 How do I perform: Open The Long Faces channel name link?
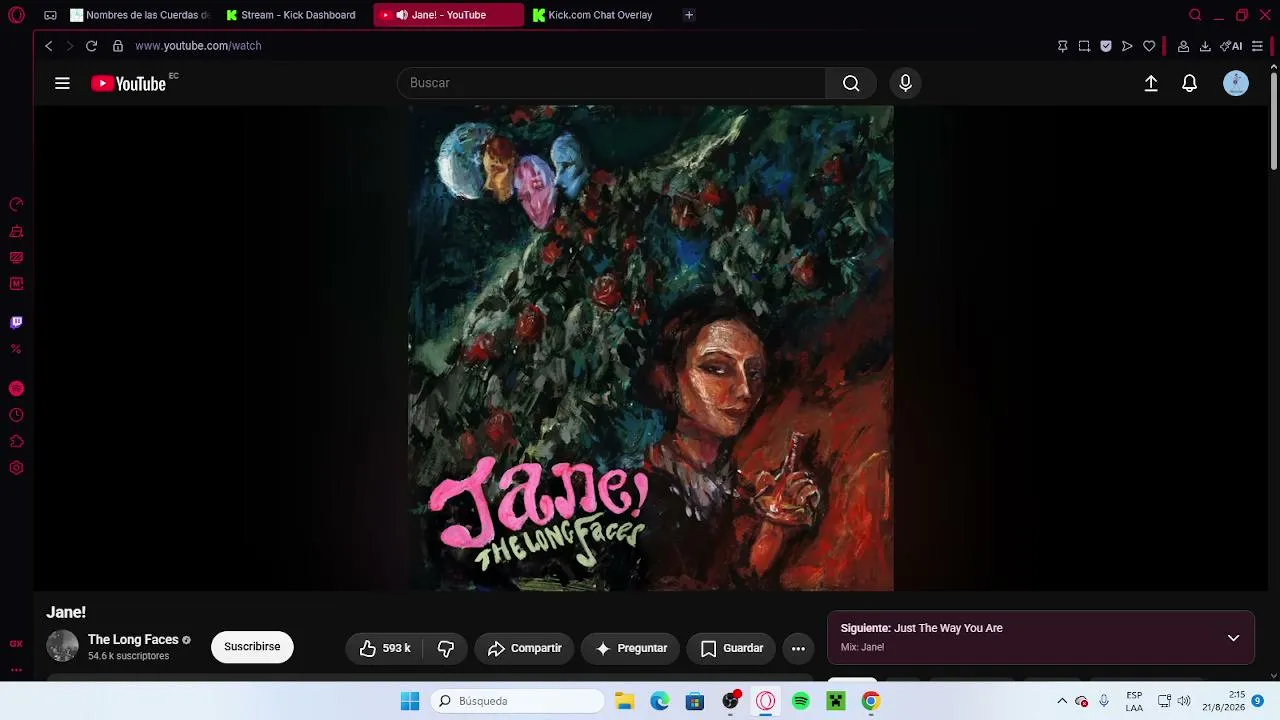(x=133, y=640)
